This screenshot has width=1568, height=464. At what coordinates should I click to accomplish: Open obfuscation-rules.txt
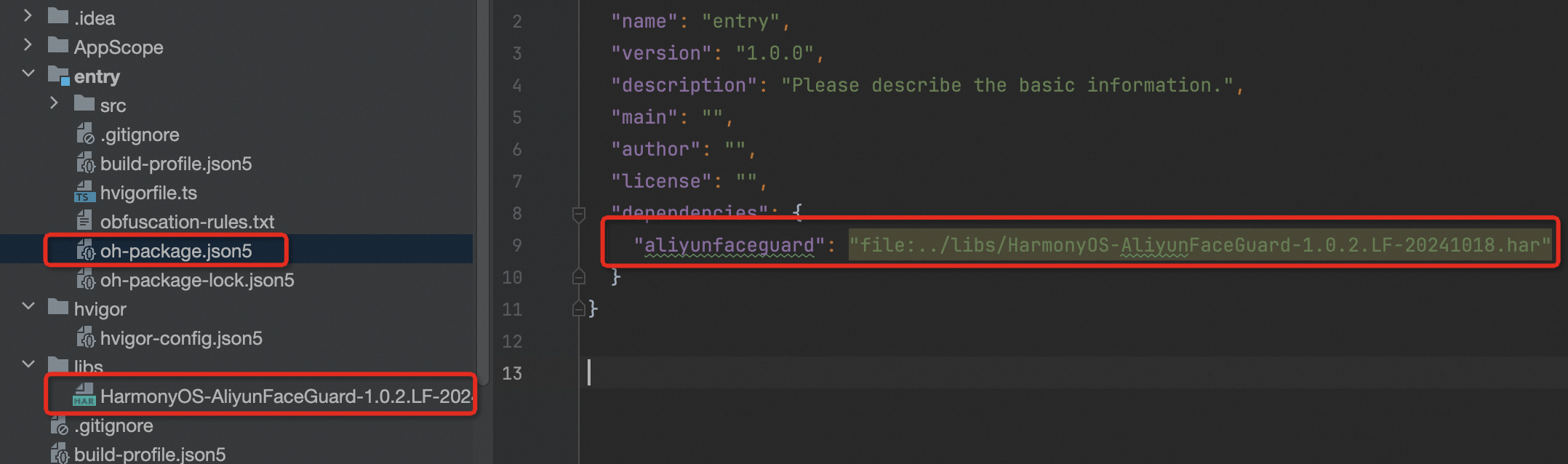[x=187, y=222]
